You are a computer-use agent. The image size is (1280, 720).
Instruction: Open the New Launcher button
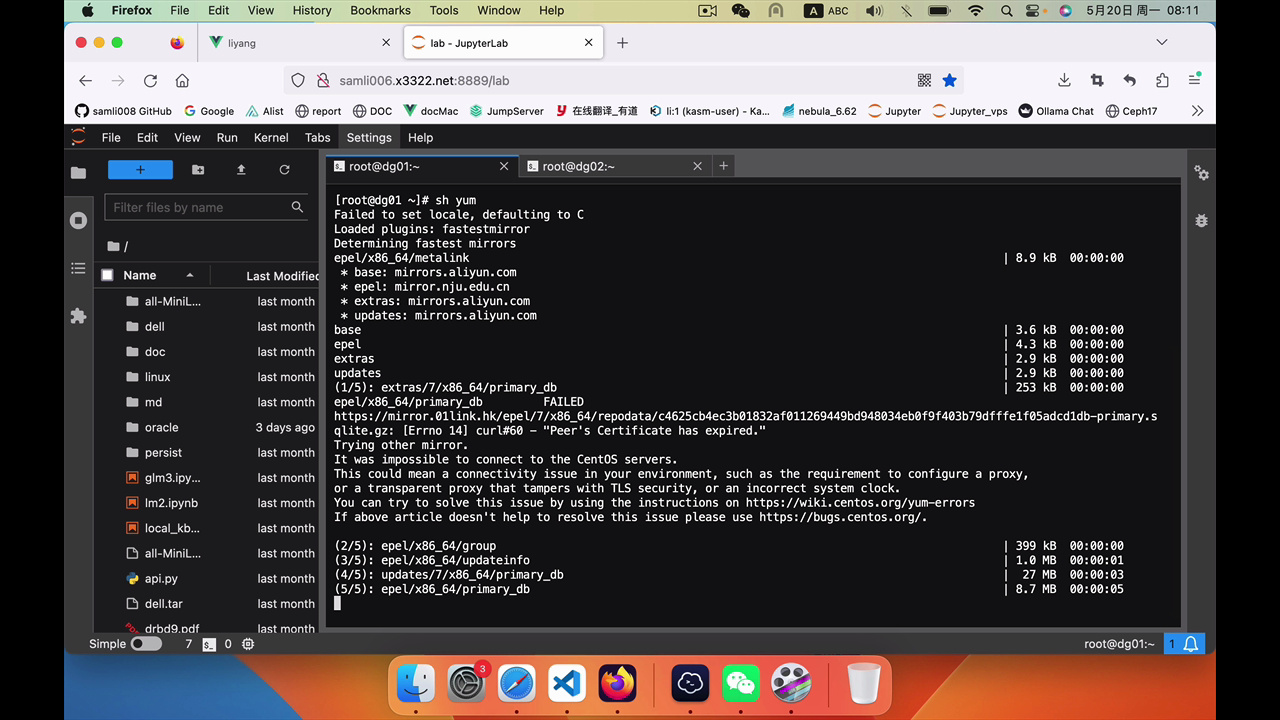point(140,169)
